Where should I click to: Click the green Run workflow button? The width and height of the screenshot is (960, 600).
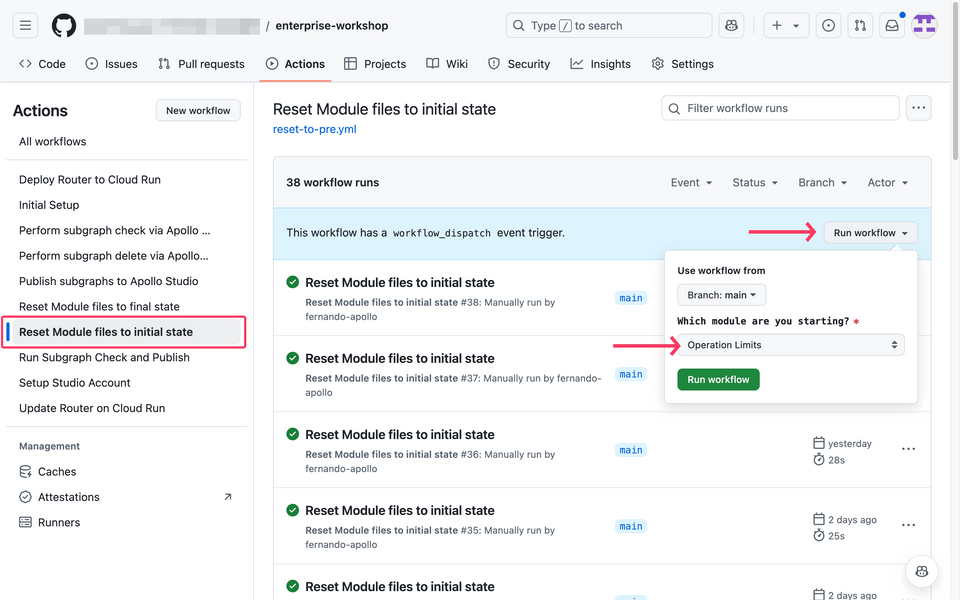[x=718, y=380]
